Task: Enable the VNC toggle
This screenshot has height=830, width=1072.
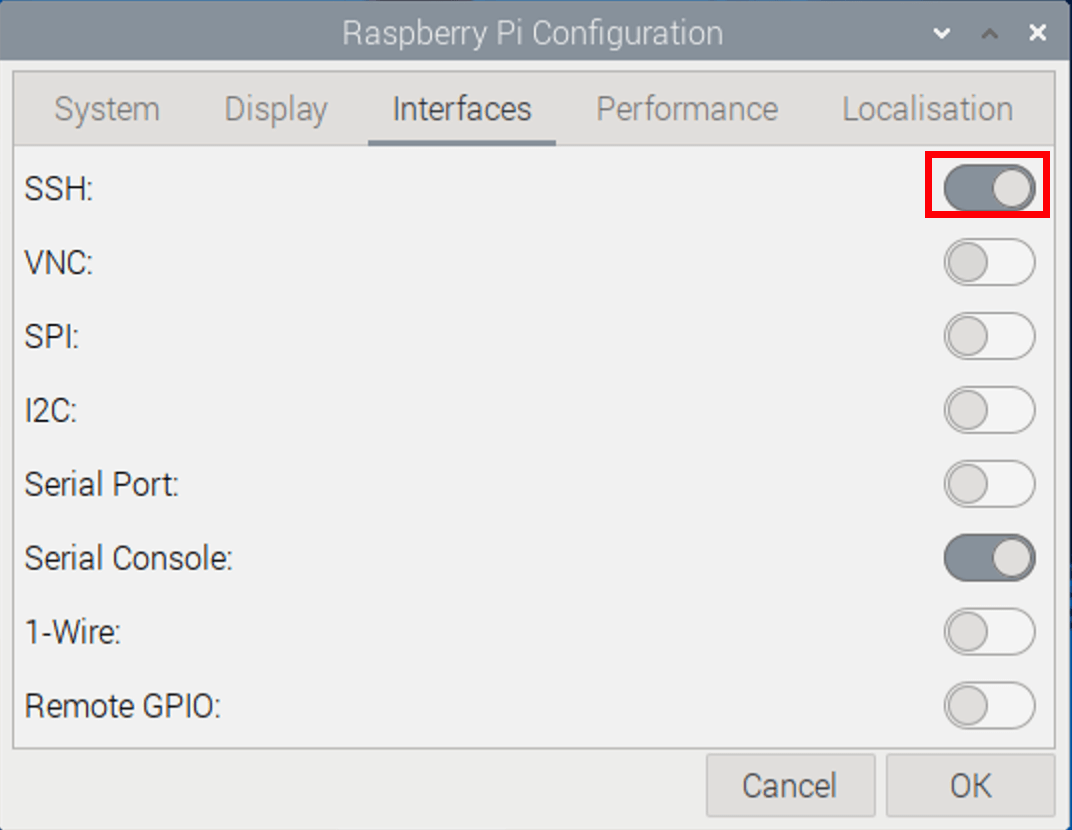Action: pyautogui.click(x=989, y=262)
